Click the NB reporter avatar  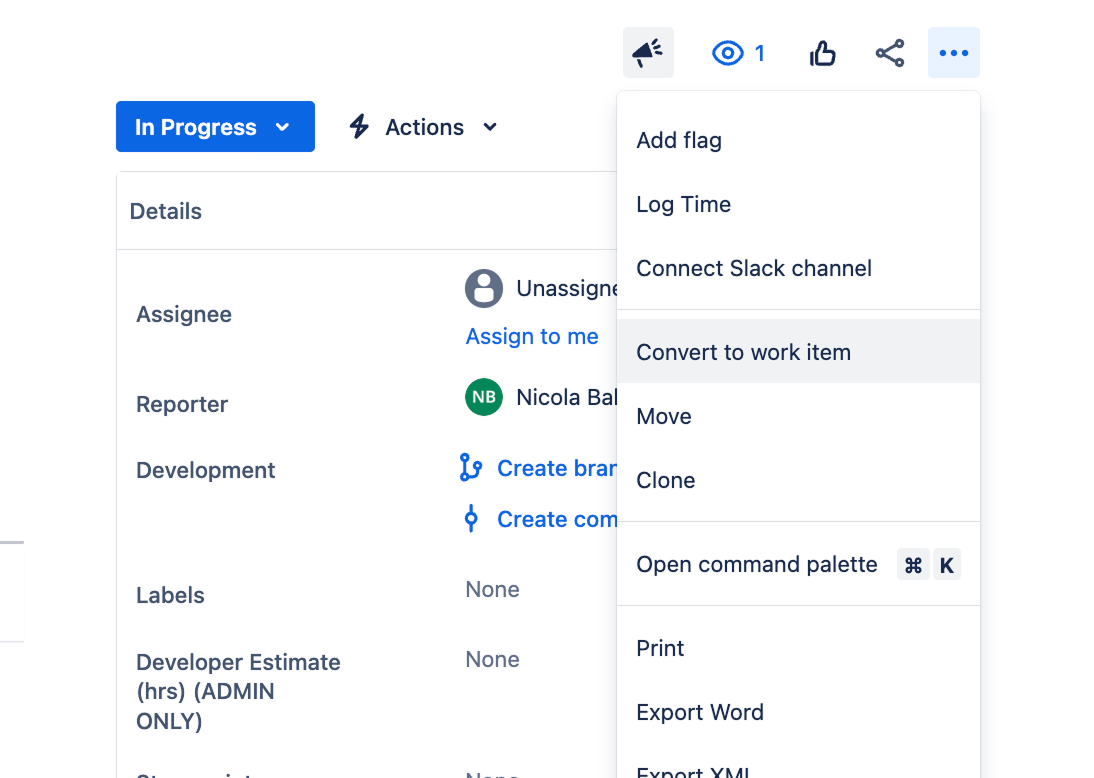tap(484, 397)
